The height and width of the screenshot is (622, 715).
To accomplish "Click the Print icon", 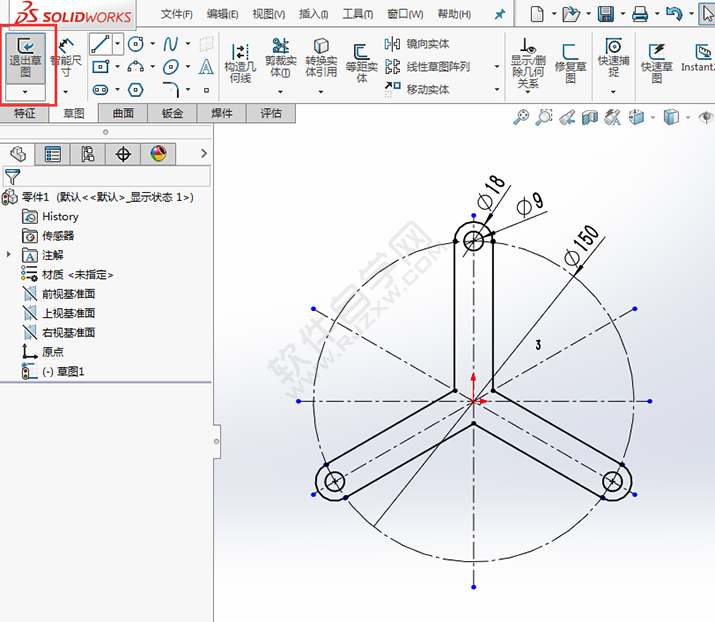I will pos(640,14).
